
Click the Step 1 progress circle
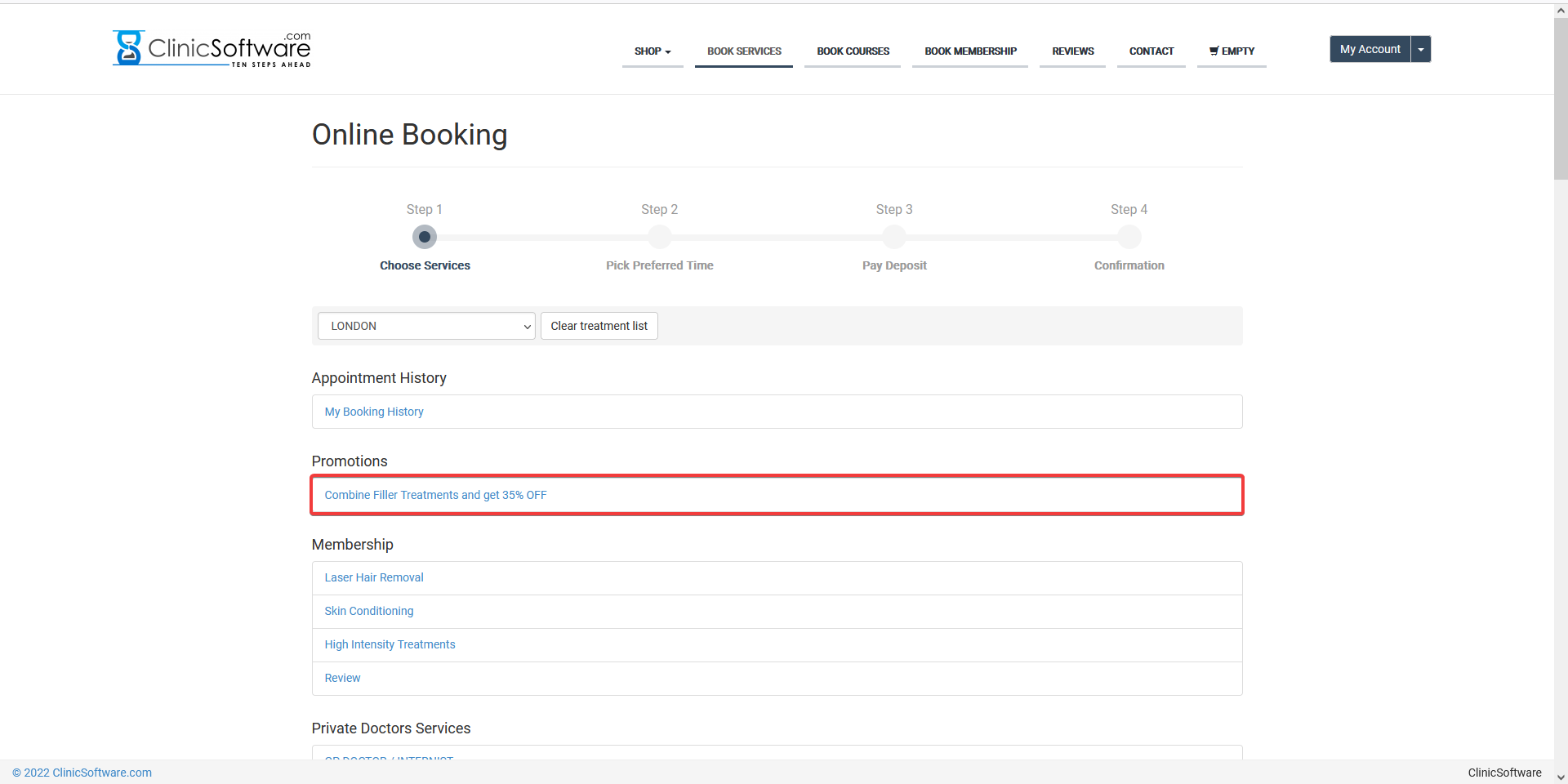(x=425, y=237)
